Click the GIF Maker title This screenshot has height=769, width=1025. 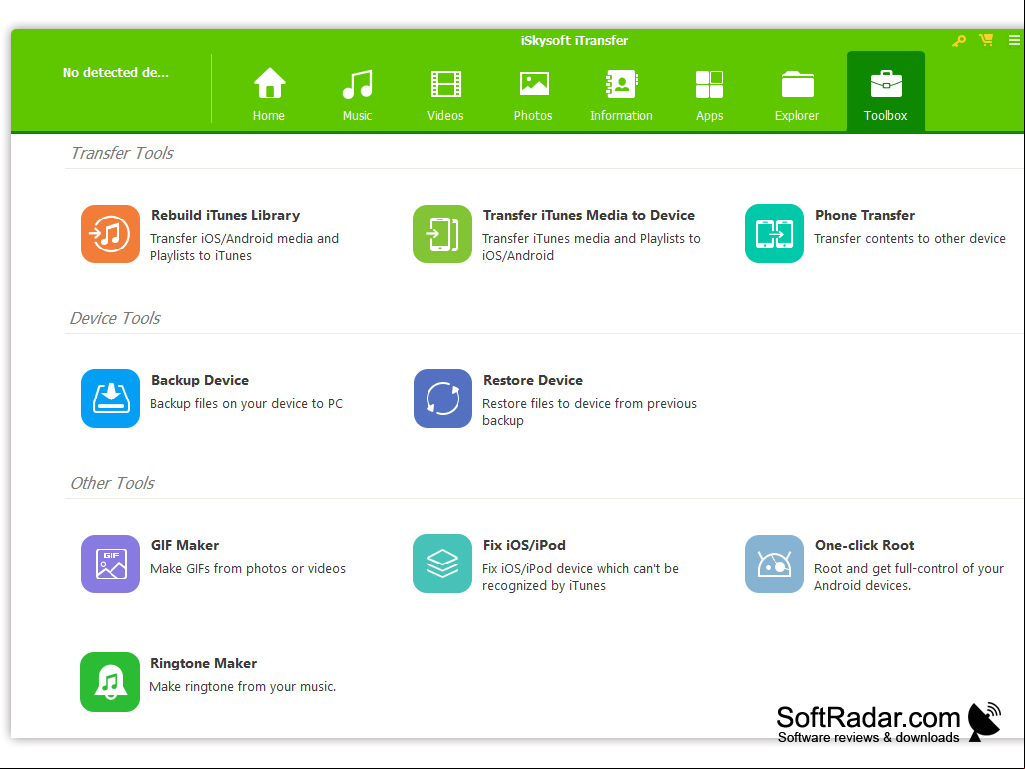pyautogui.click(x=185, y=545)
